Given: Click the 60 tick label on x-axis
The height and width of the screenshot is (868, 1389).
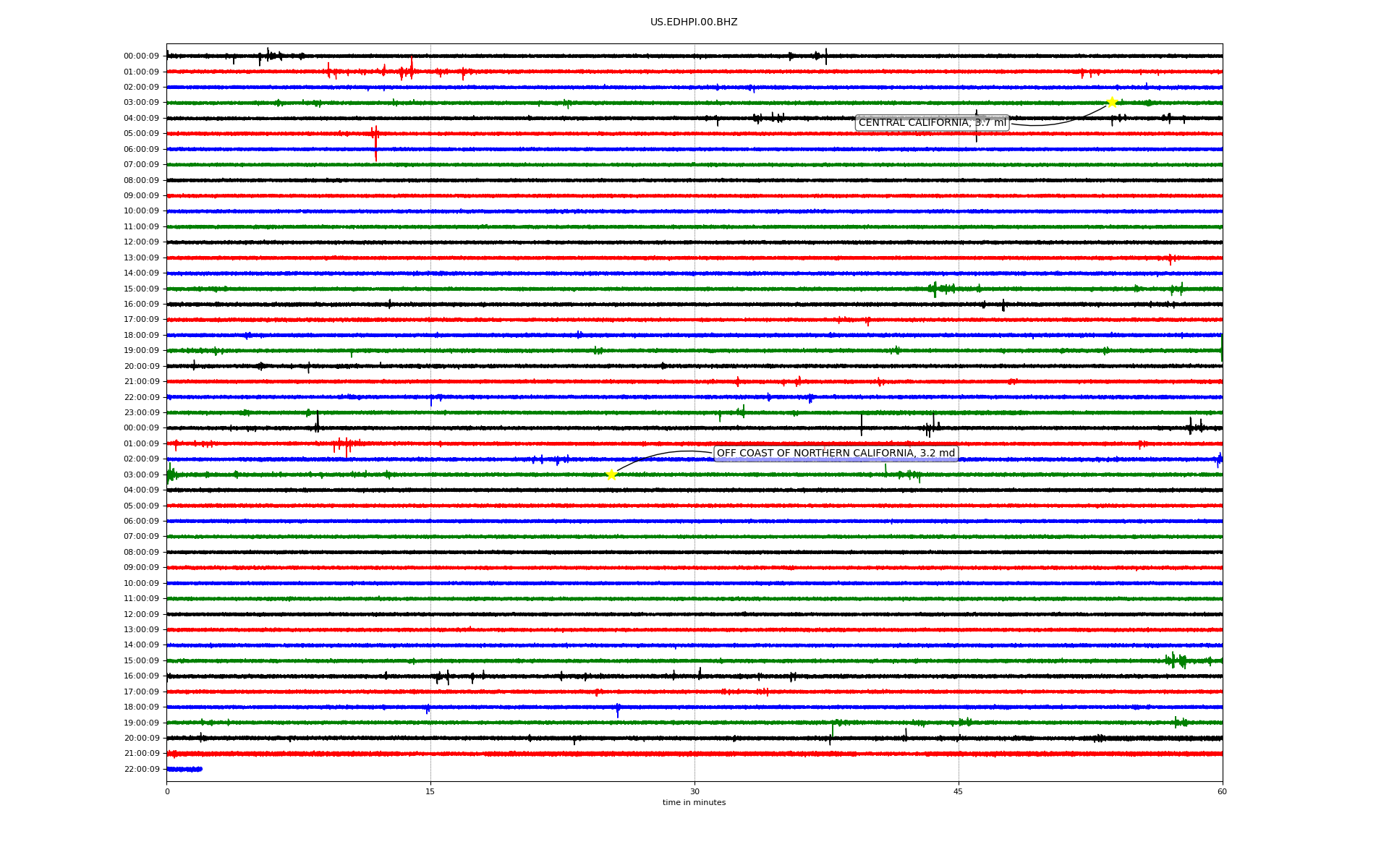Looking at the screenshot, I should coord(1222,791).
